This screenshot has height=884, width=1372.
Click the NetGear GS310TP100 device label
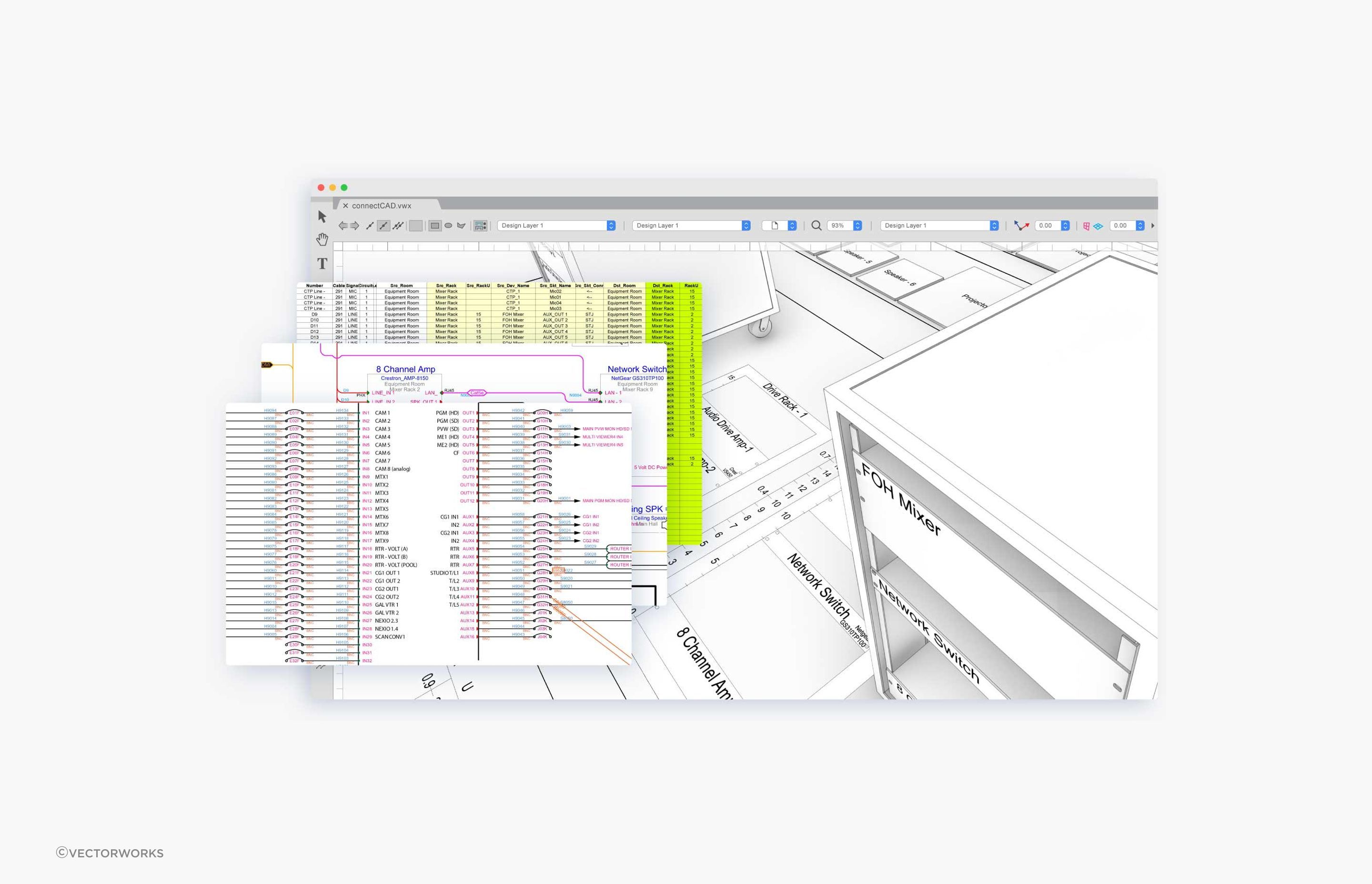637,378
